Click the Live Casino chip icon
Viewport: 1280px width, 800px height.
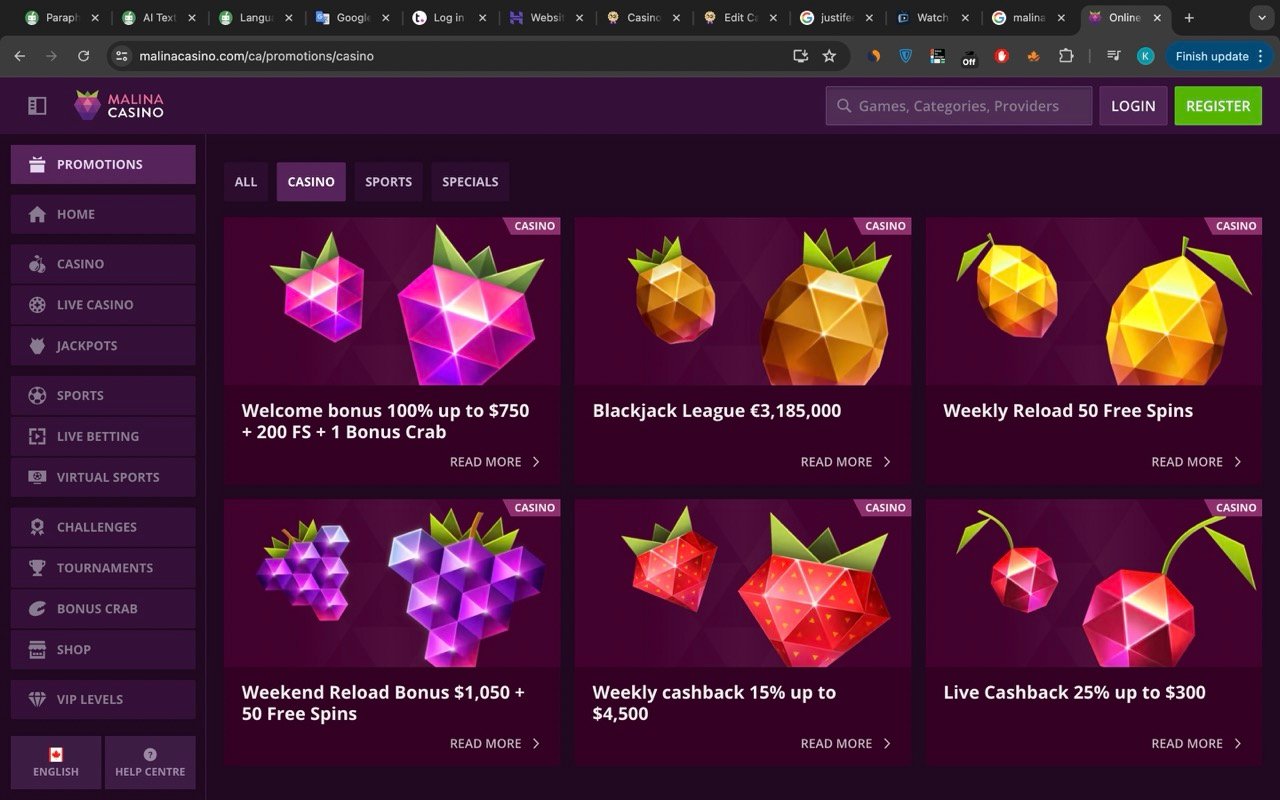[37, 305]
